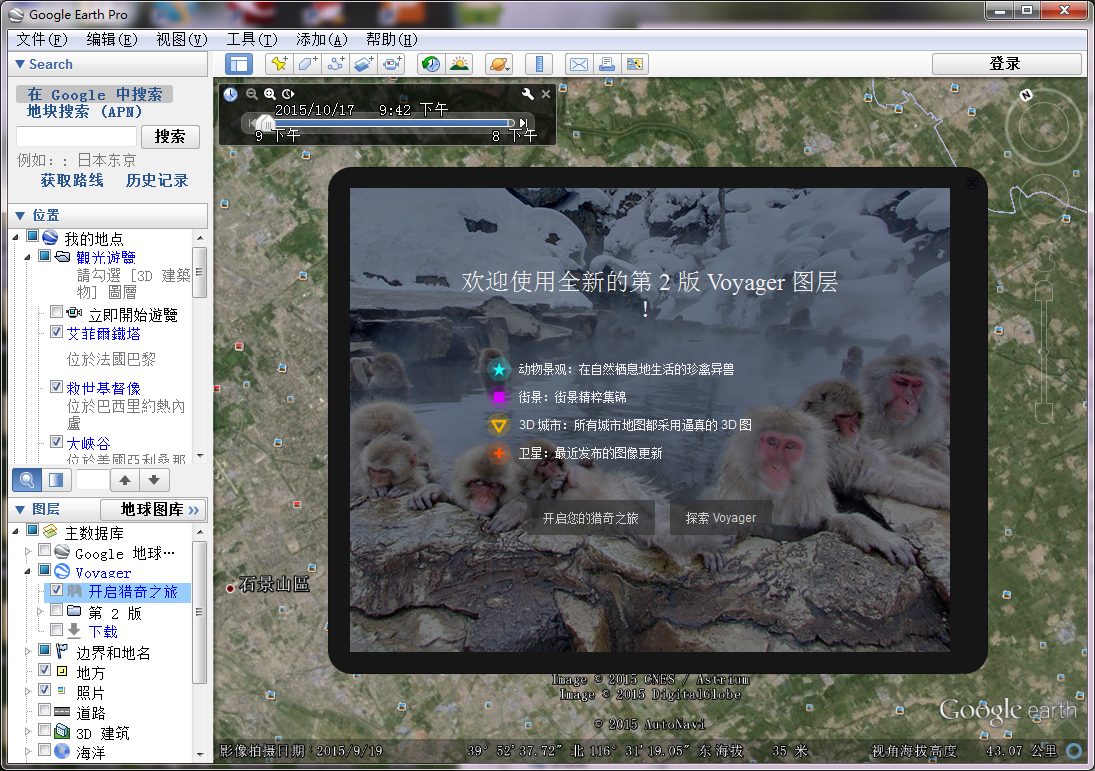Open time slider options wrench
This screenshot has width=1095, height=771.
pyautogui.click(x=528, y=94)
